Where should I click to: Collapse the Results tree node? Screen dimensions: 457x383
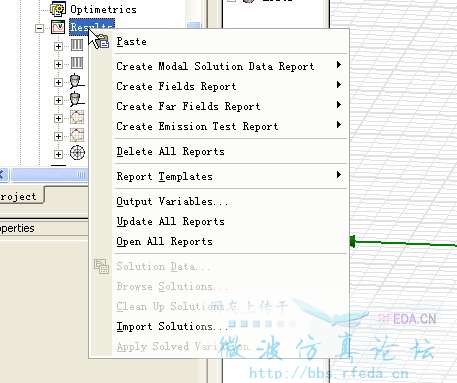[39, 28]
